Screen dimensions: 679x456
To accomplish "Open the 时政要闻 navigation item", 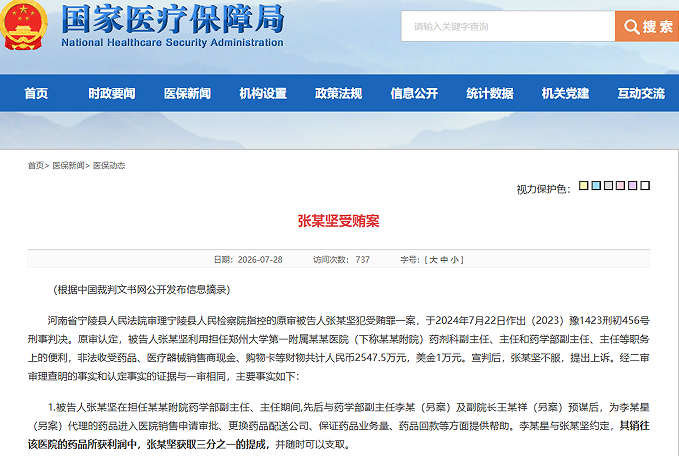I will [112, 93].
